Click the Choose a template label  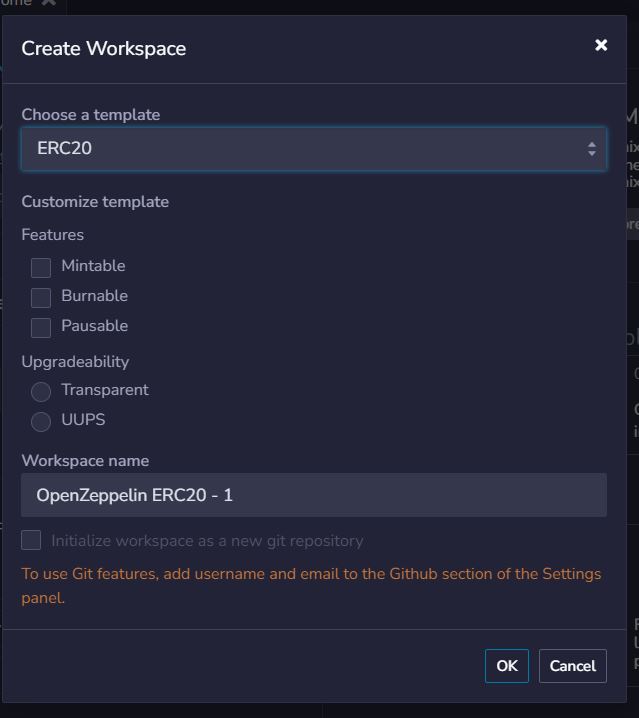click(x=91, y=115)
